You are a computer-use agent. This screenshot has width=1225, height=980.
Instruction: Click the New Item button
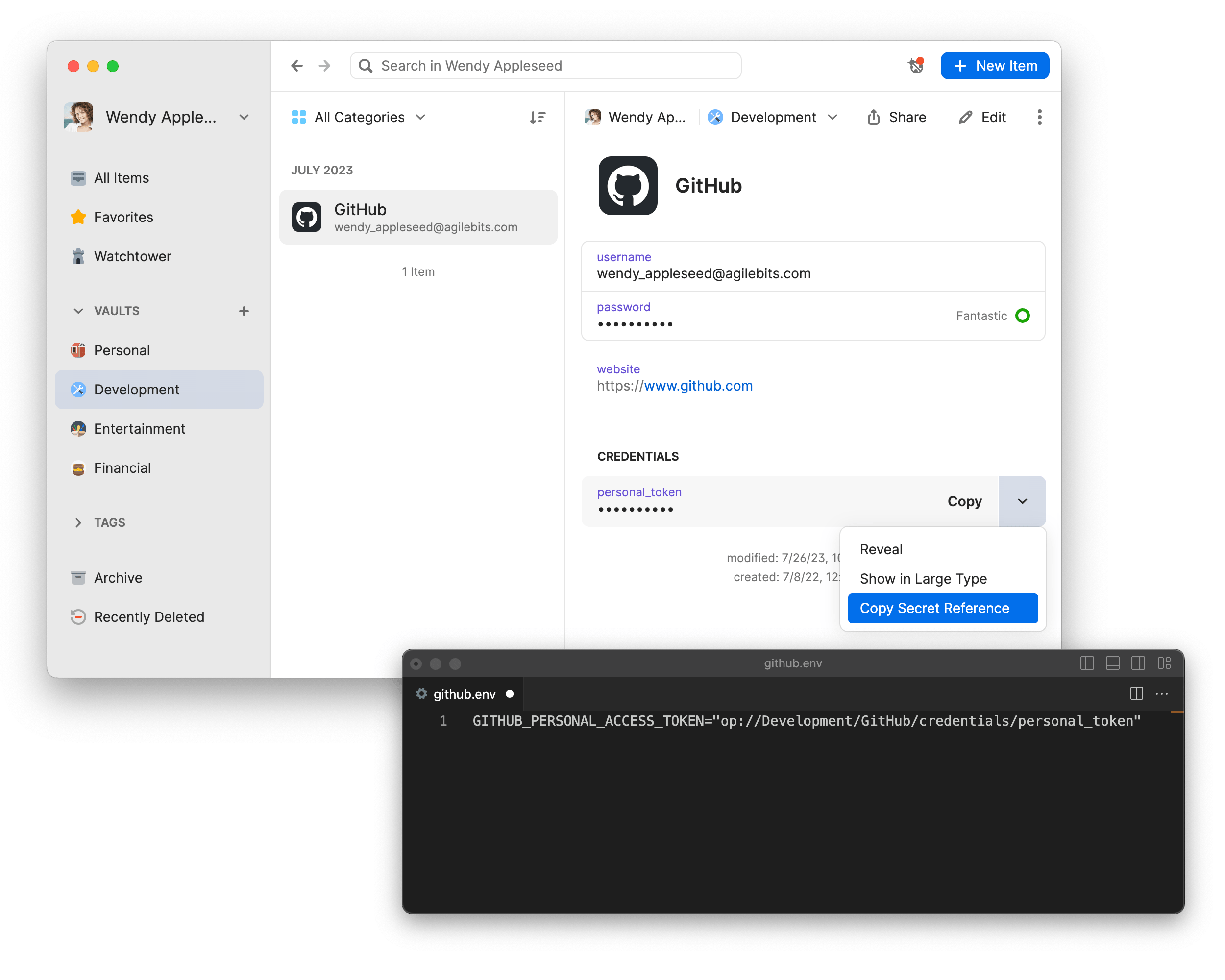pos(994,66)
